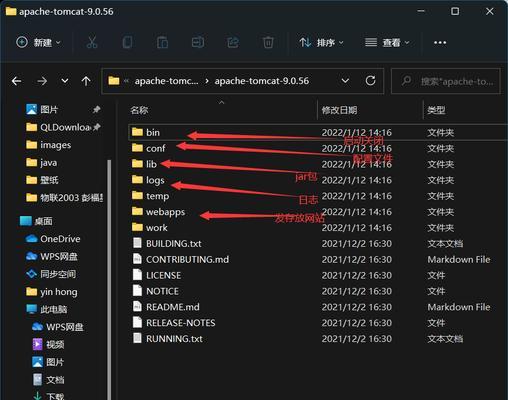
Task: Click the search apache-to... input field
Action: (x=446, y=81)
